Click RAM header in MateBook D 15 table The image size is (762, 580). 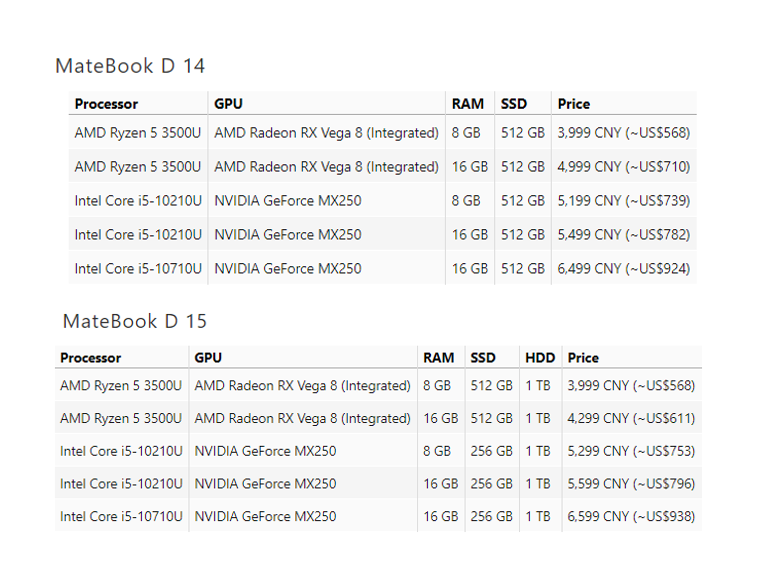coord(438,358)
